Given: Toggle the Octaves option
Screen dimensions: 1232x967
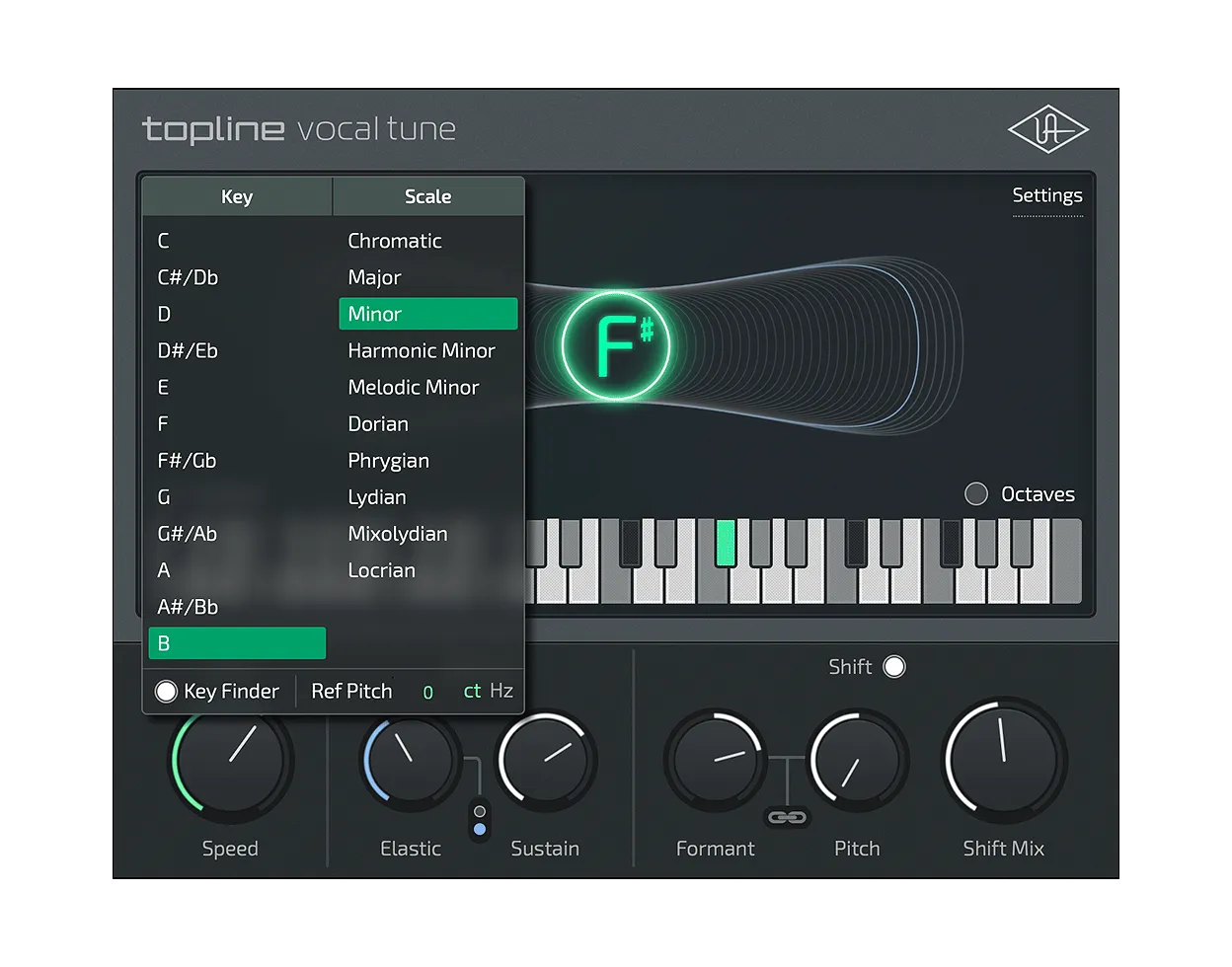Looking at the screenshot, I should [x=975, y=494].
